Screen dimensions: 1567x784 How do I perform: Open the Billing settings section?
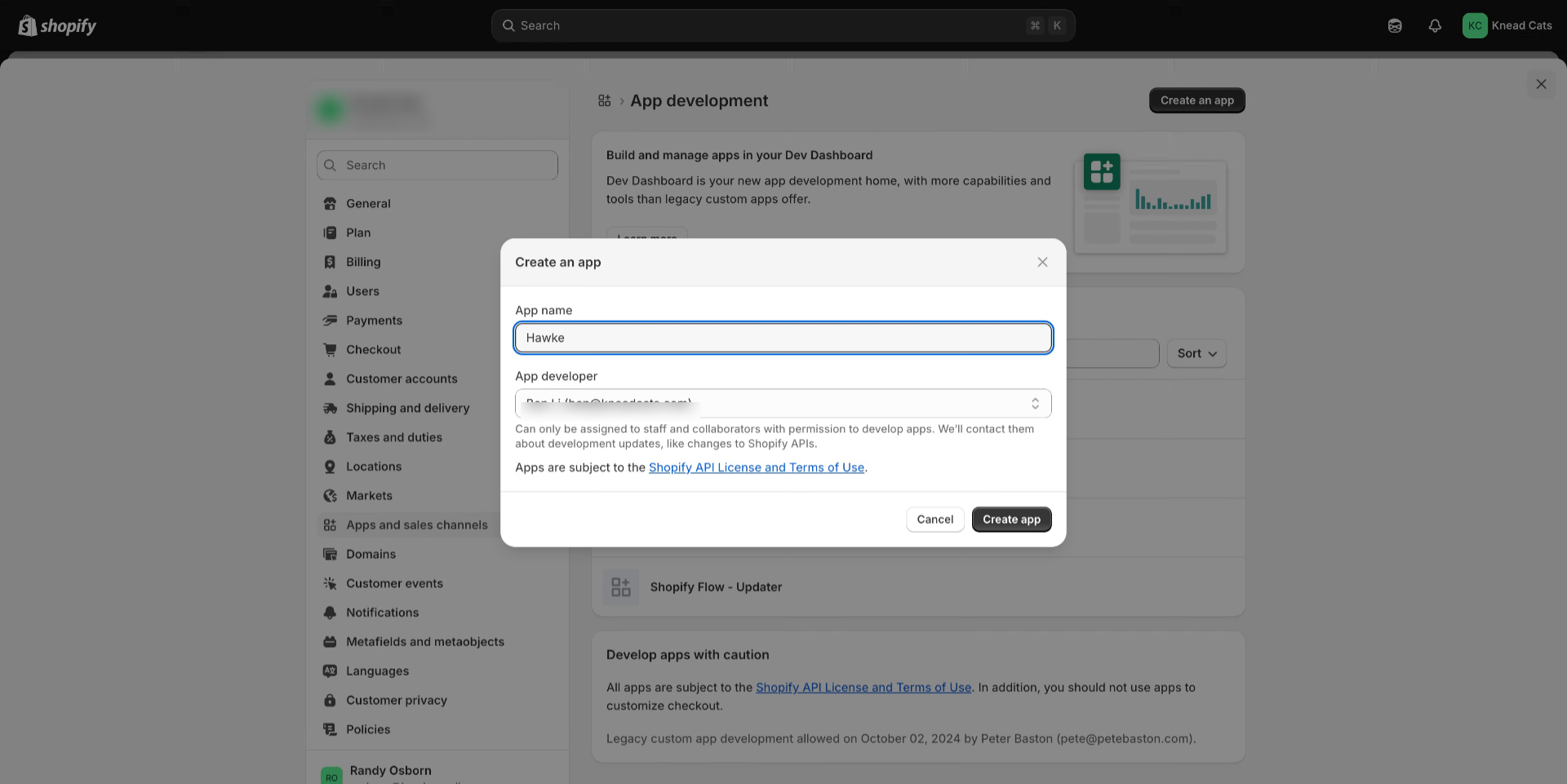363,262
